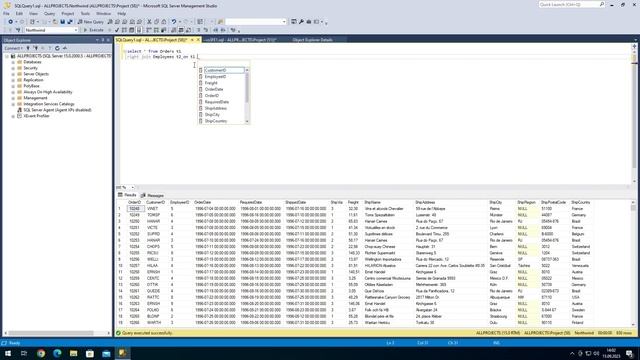Collapse the ALLPROJECTS server node

click(x=7, y=56)
